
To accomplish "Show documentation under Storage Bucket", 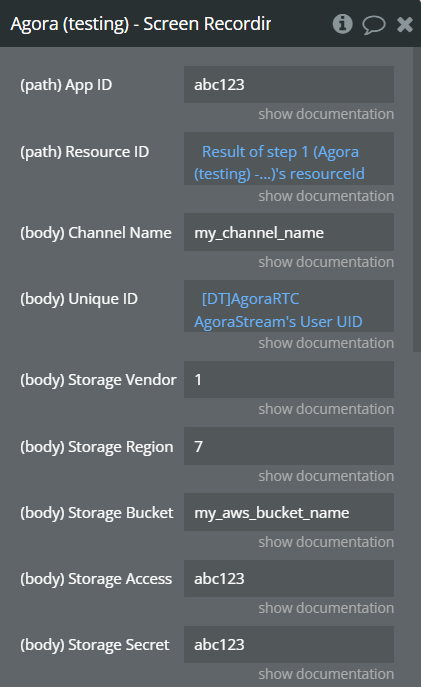I will (326, 542).
